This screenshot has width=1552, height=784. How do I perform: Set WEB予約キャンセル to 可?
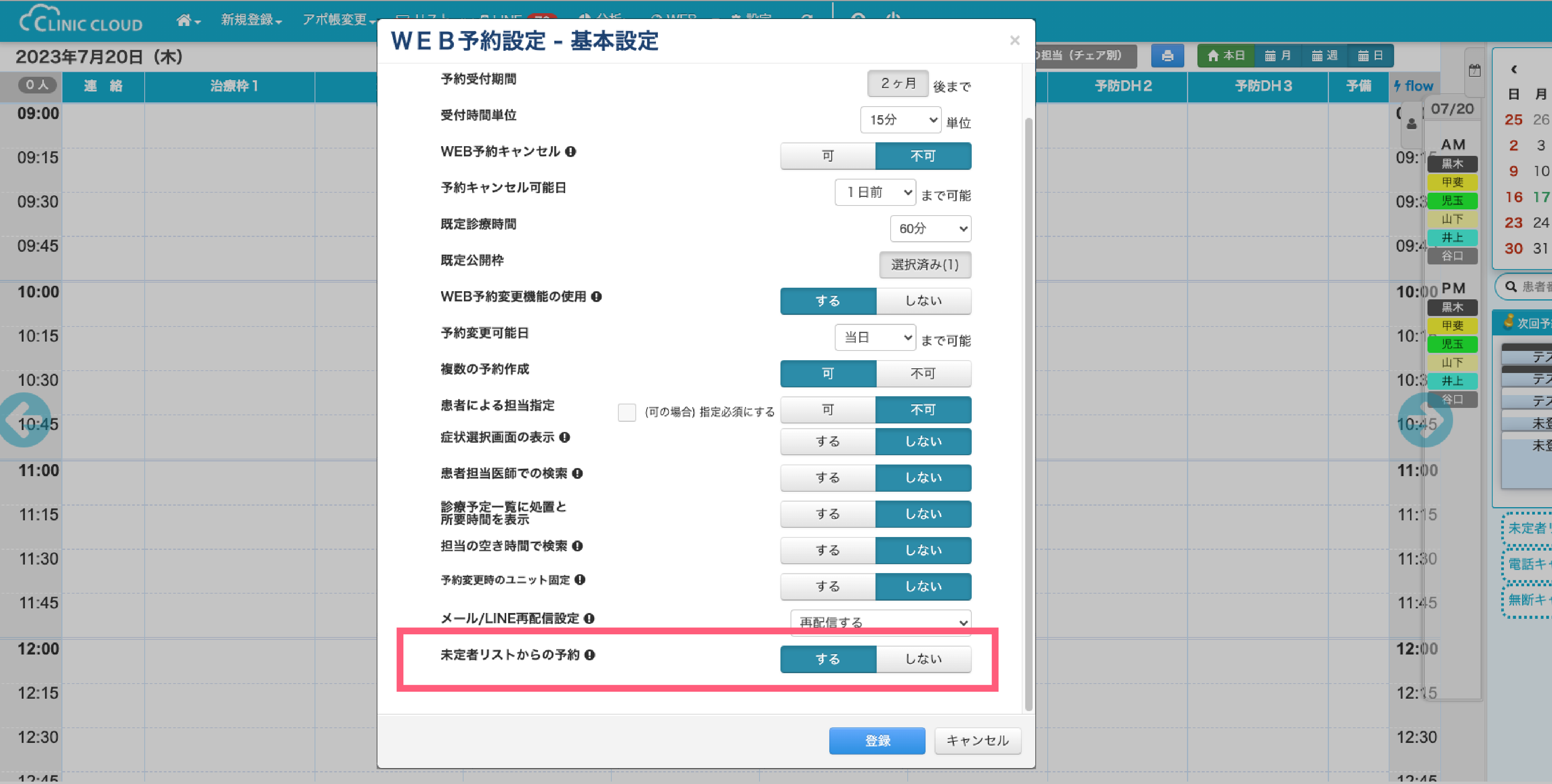click(x=828, y=157)
